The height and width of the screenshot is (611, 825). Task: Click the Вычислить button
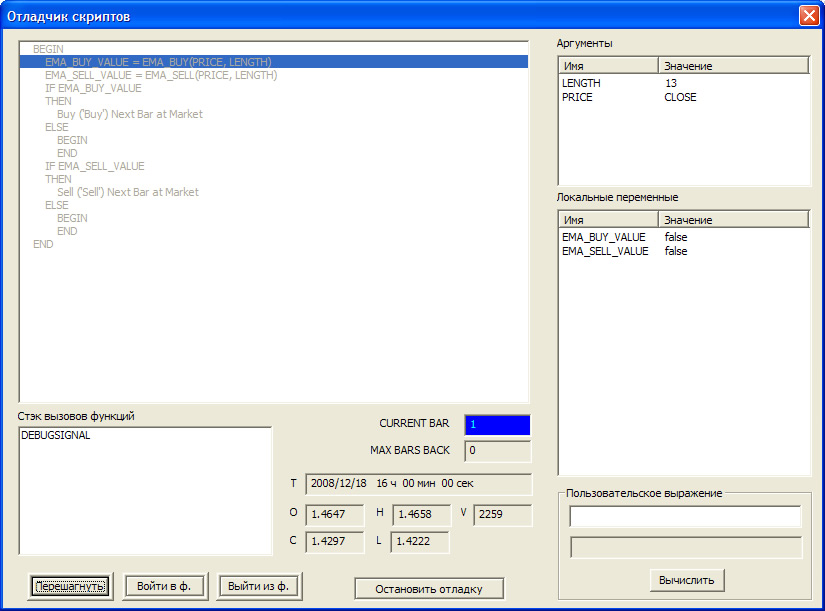click(x=688, y=580)
